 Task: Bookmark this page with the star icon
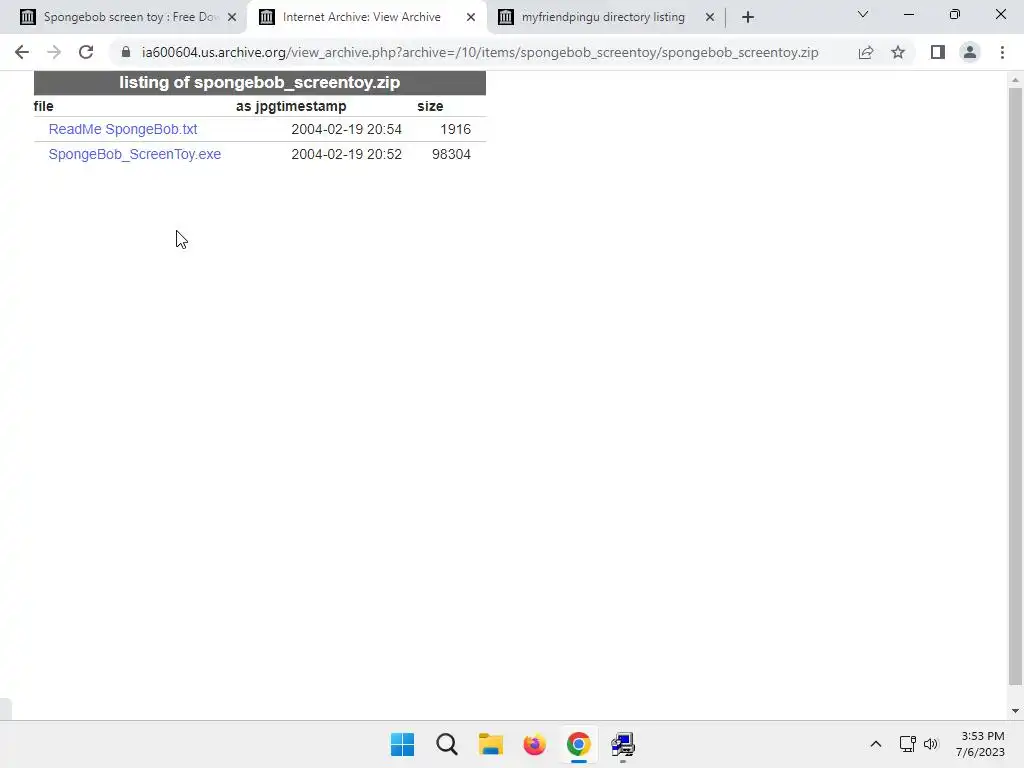898,52
